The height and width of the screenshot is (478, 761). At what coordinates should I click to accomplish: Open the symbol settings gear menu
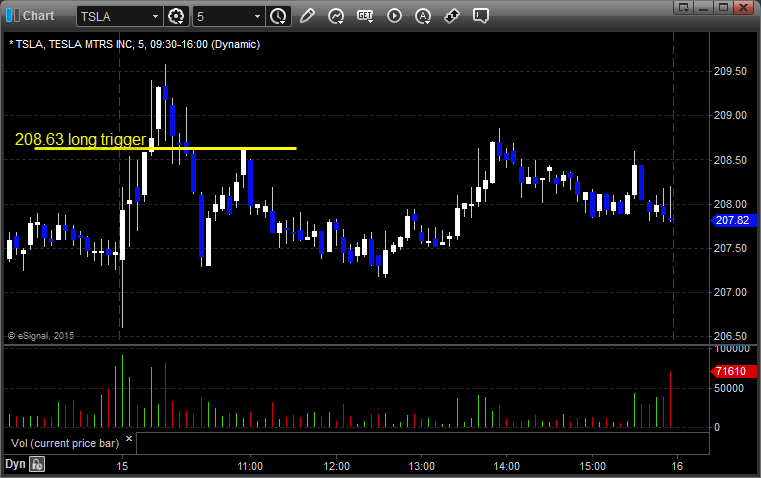pyautogui.click(x=176, y=16)
